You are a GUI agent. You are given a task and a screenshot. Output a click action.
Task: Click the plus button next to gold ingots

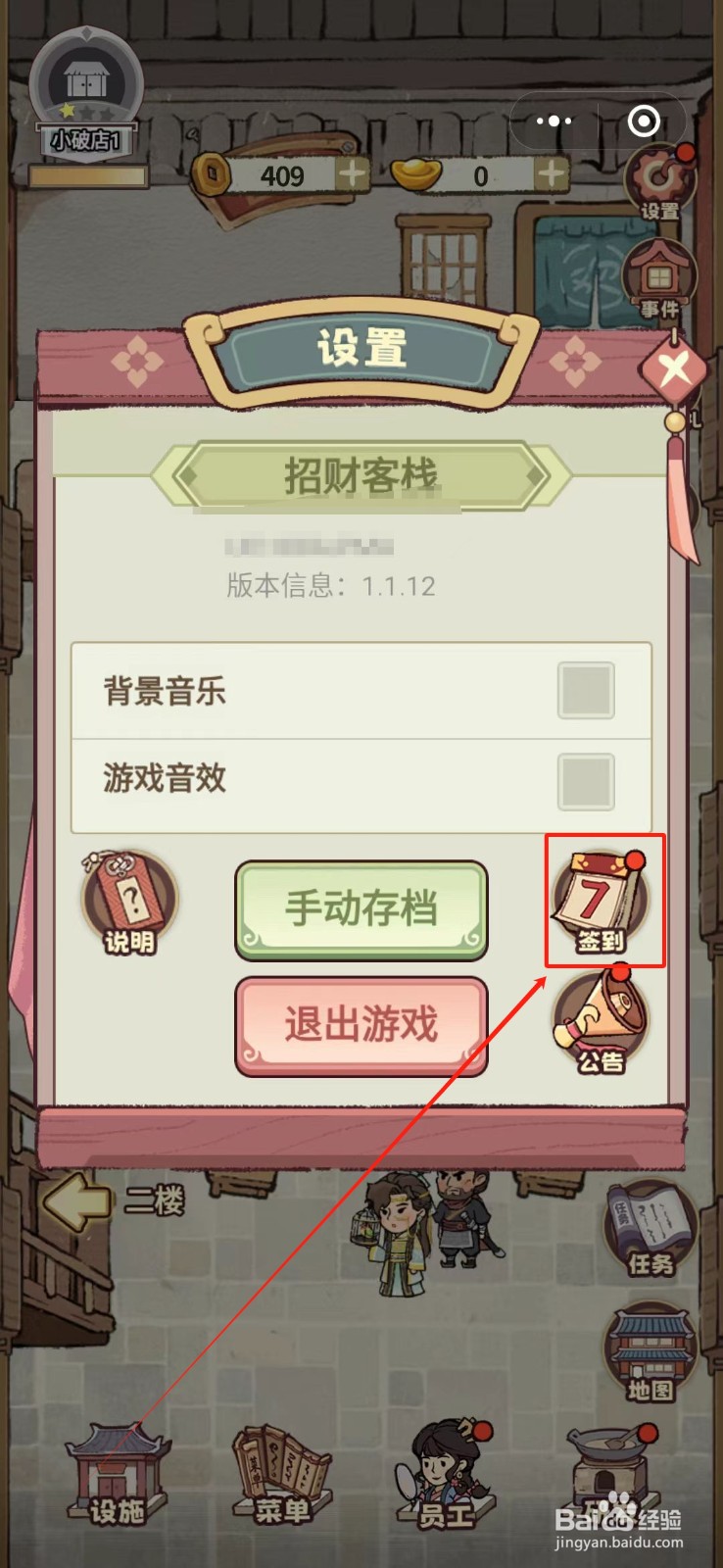(x=553, y=175)
